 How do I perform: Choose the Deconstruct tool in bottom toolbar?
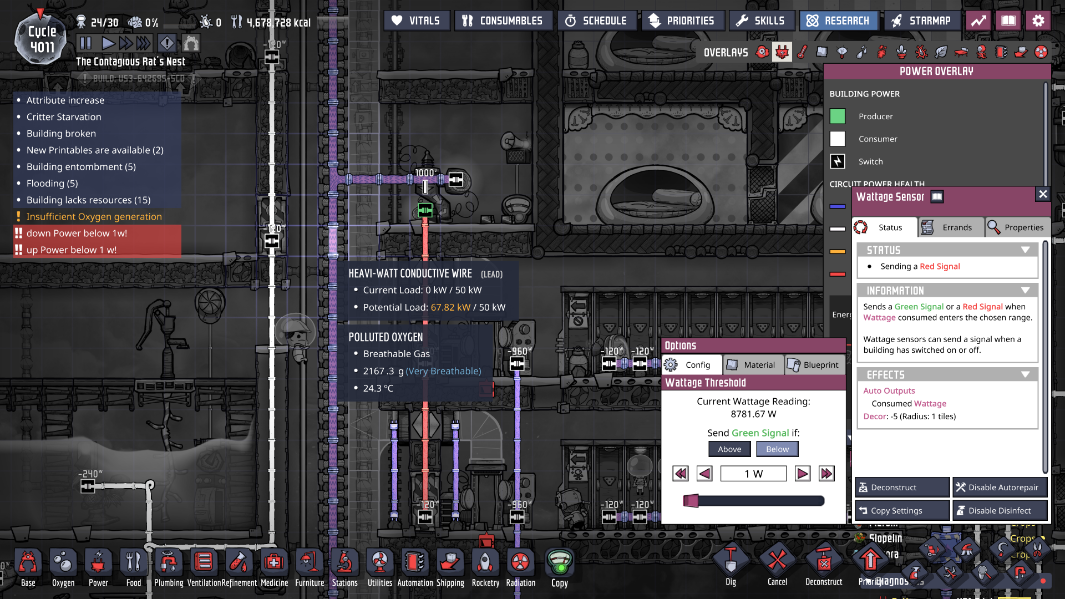tap(823, 565)
